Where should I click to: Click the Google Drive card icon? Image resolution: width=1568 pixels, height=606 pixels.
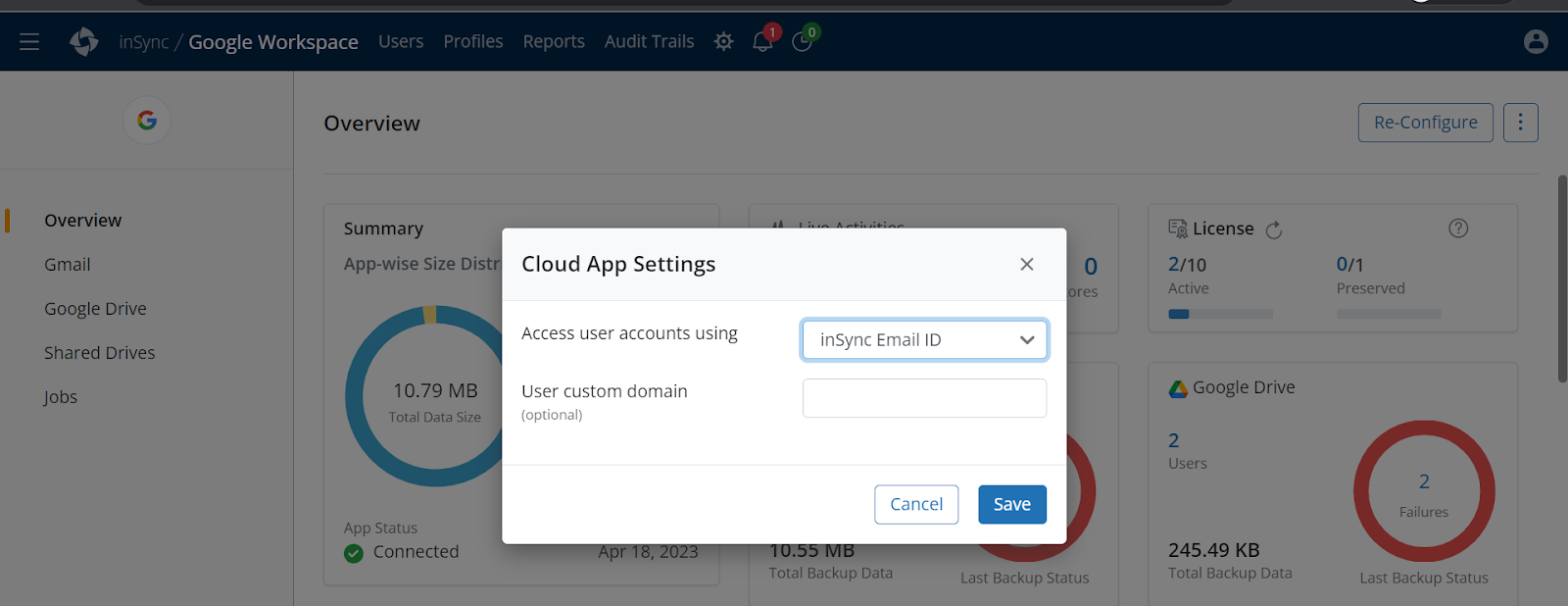pyautogui.click(x=1178, y=388)
